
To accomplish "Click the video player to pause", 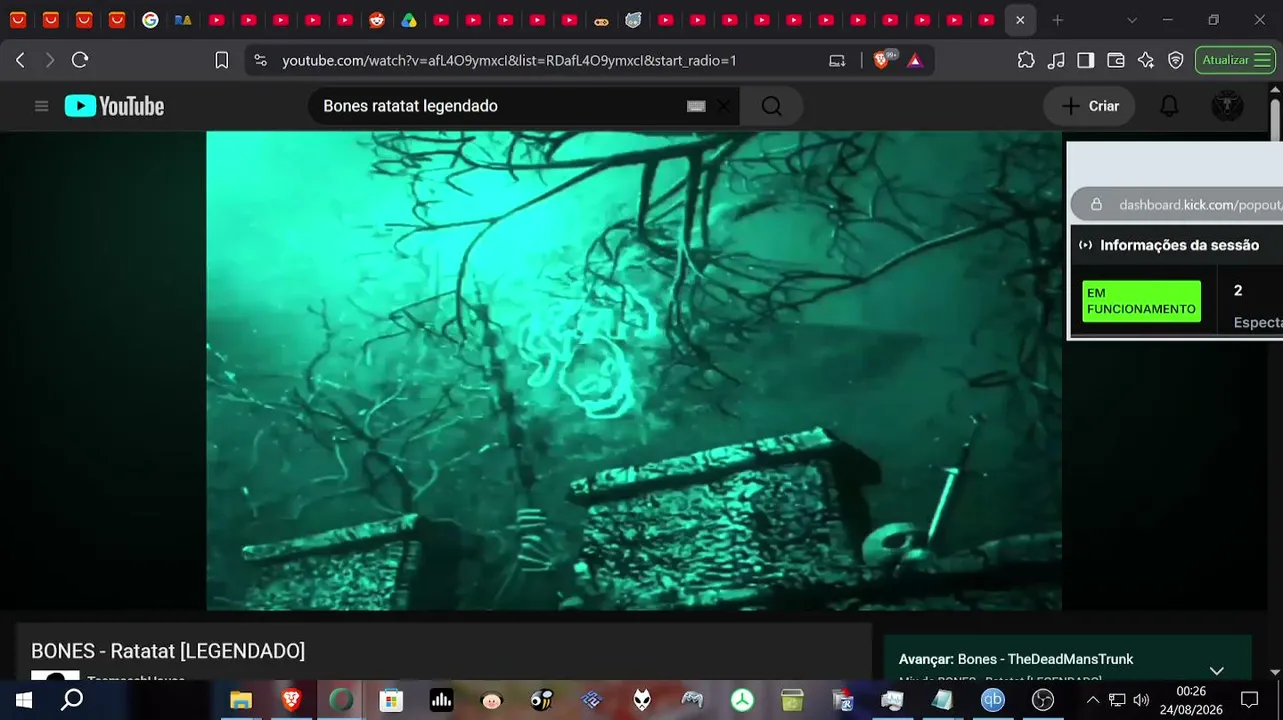I will 634,370.
